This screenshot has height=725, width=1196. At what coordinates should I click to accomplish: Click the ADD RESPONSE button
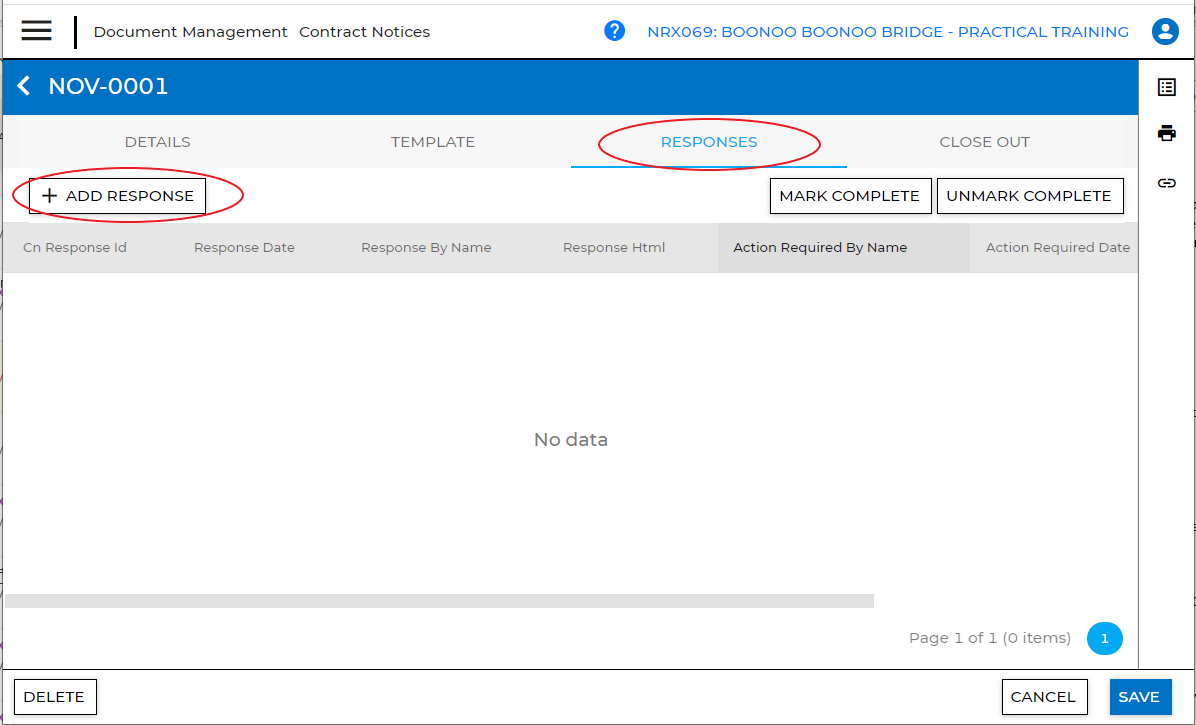(117, 196)
